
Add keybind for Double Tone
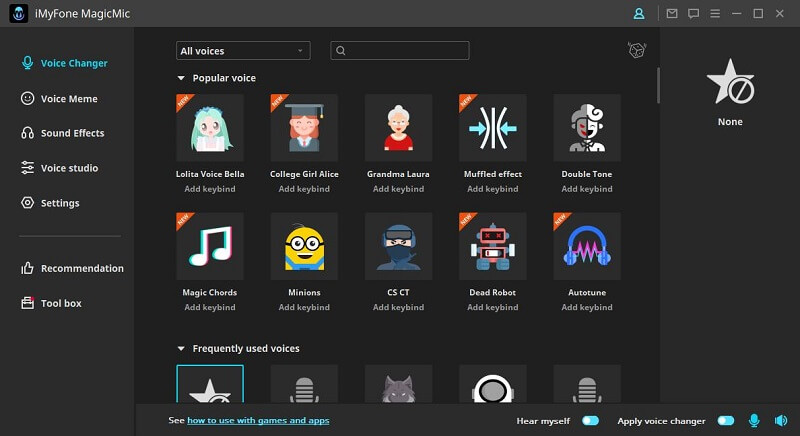[x=587, y=189]
